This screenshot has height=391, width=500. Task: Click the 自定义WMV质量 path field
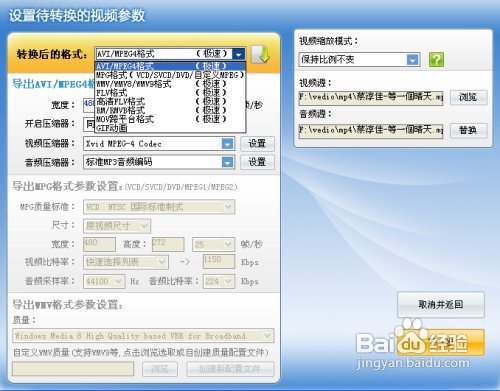pos(73,369)
